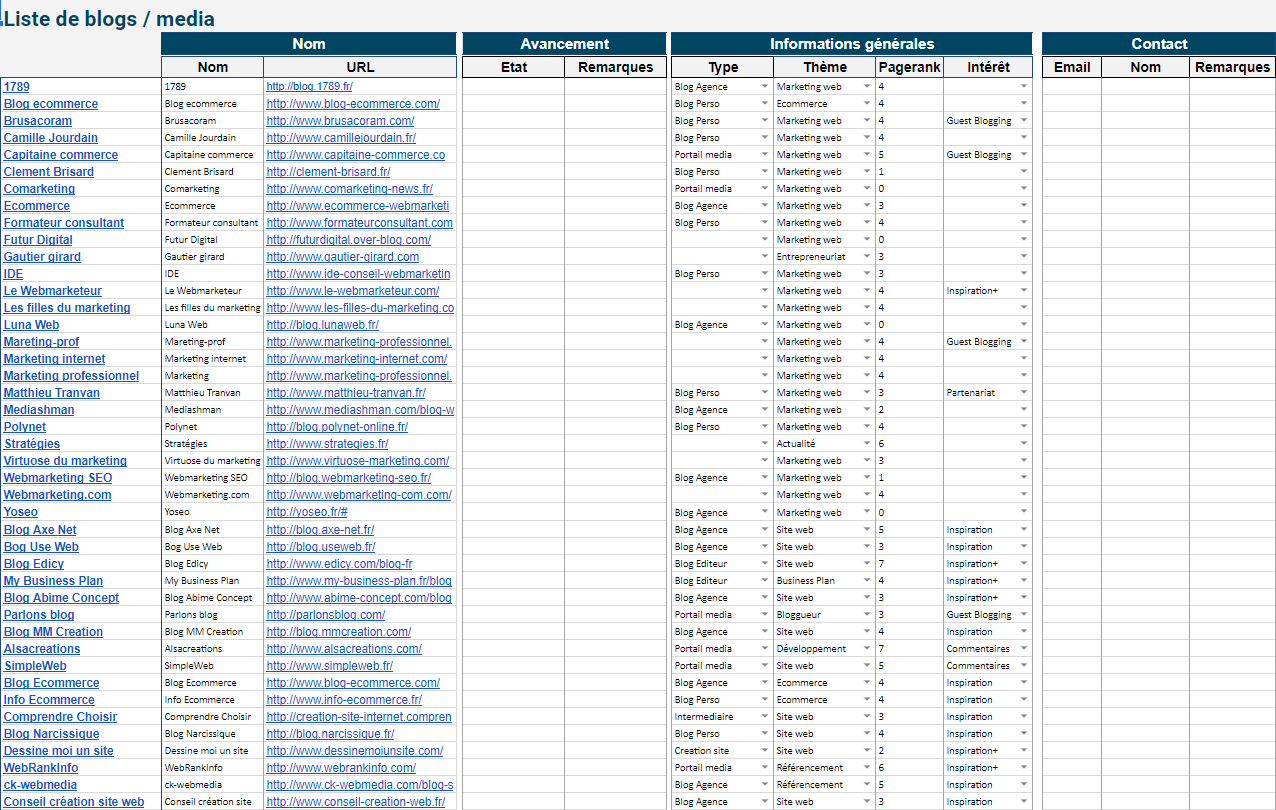The image size is (1276, 810).
Task: Click the Luna Web name link
Action: click(31, 325)
